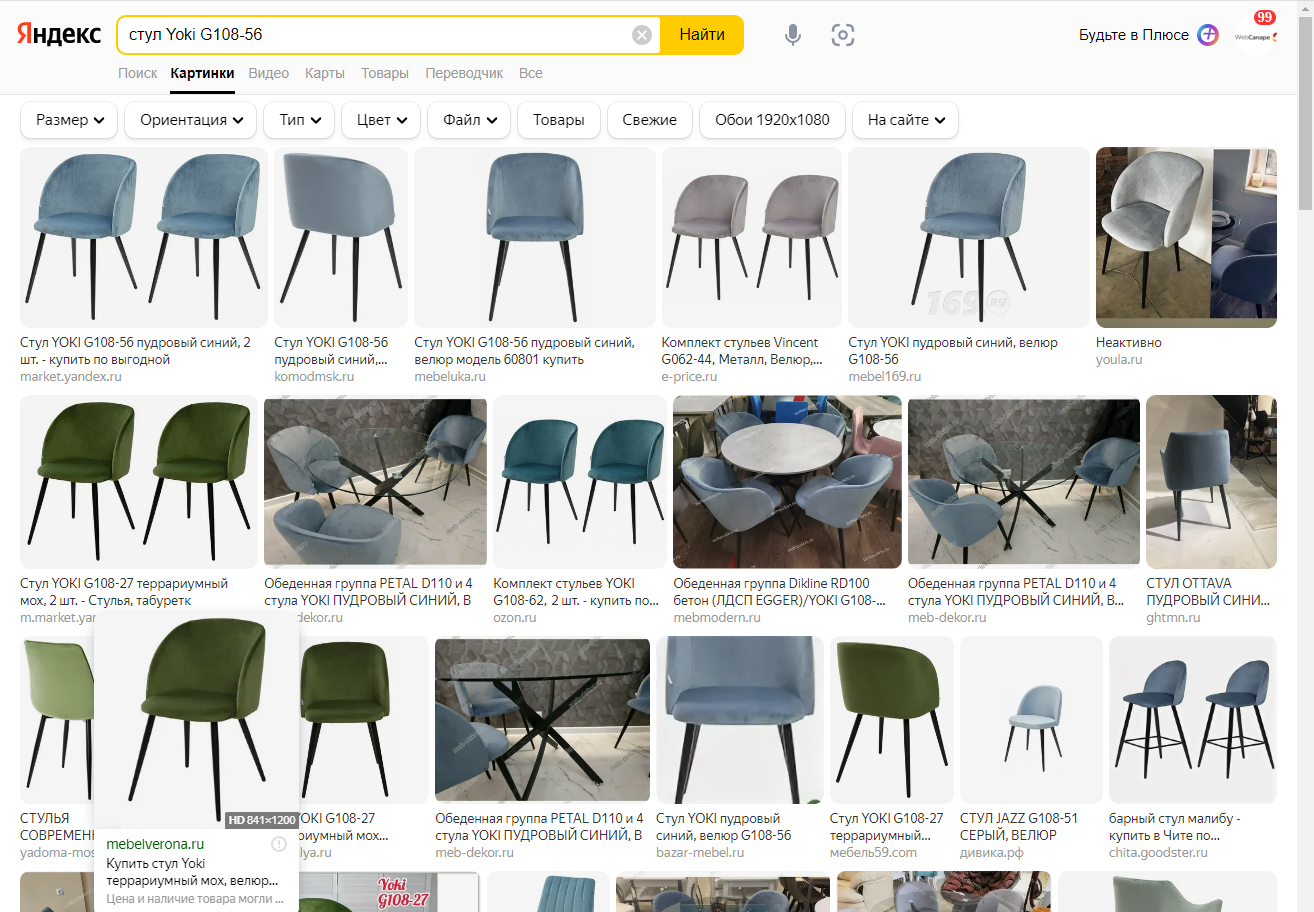Expand the Файл filter dropdown
Viewport: 1314px width, 912px height.
pos(470,120)
